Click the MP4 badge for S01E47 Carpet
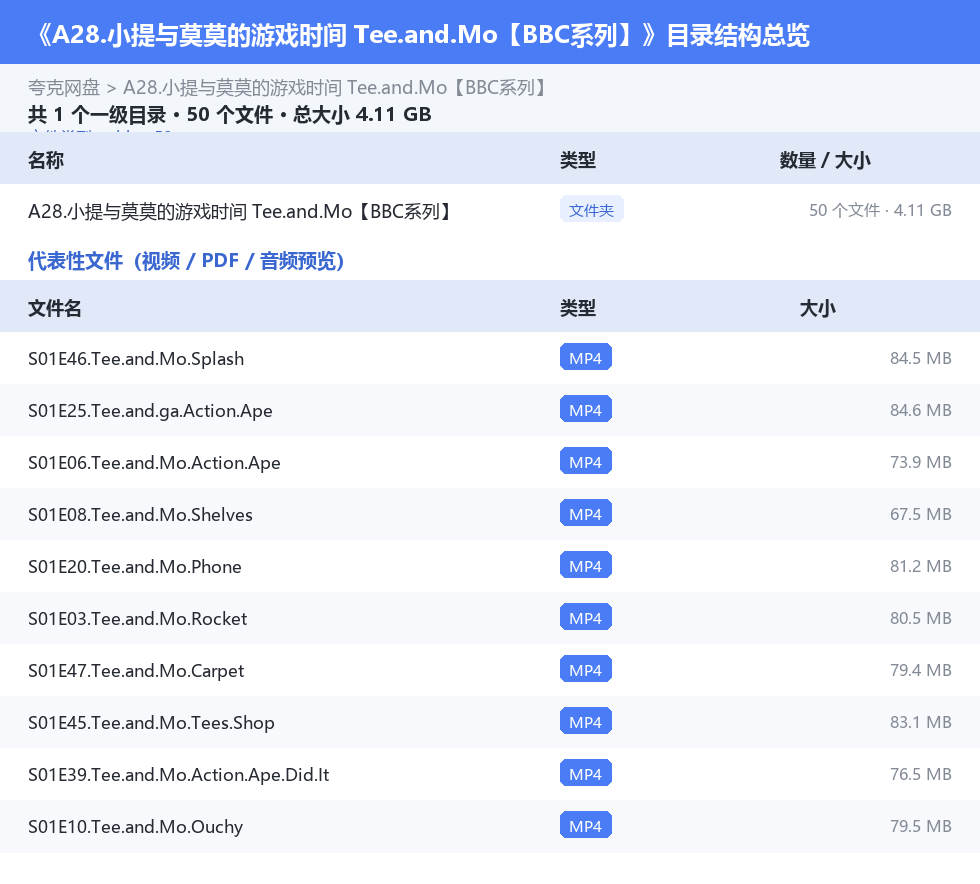Screen dimensions: 980x884 click(x=586, y=669)
